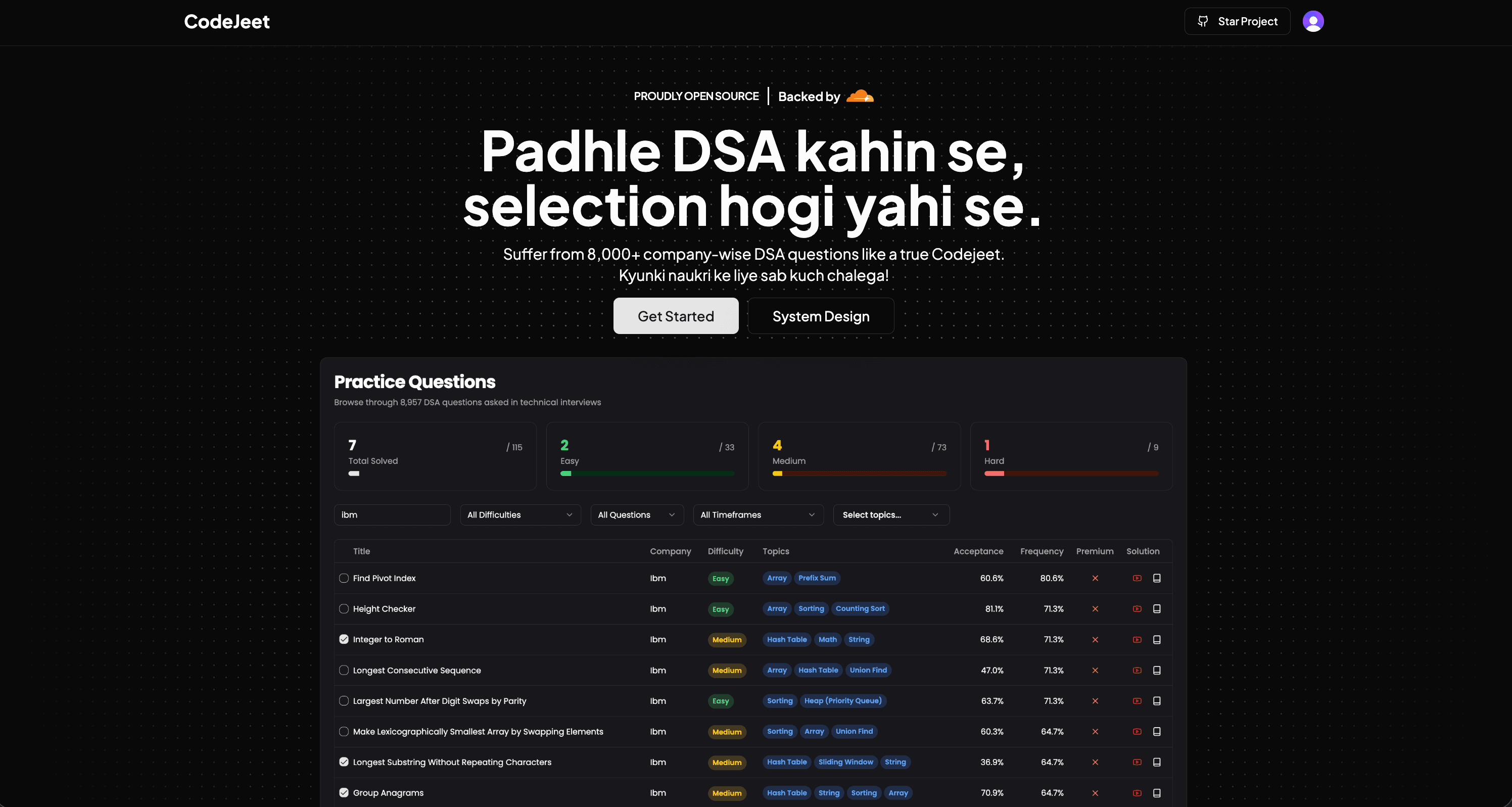This screenshot has height=807, width=1512.
Task: Click the Easy progress bar
Action: coord(647,473)
